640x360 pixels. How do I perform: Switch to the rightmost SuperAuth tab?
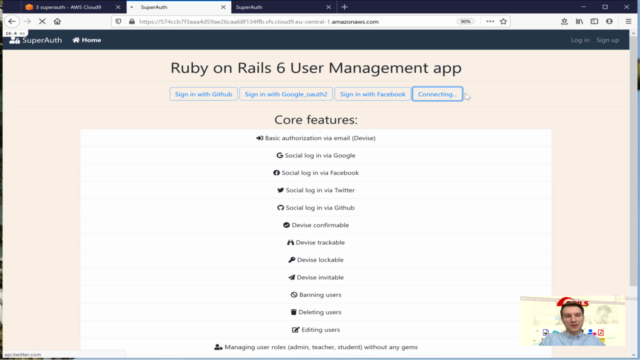point(284,7)
